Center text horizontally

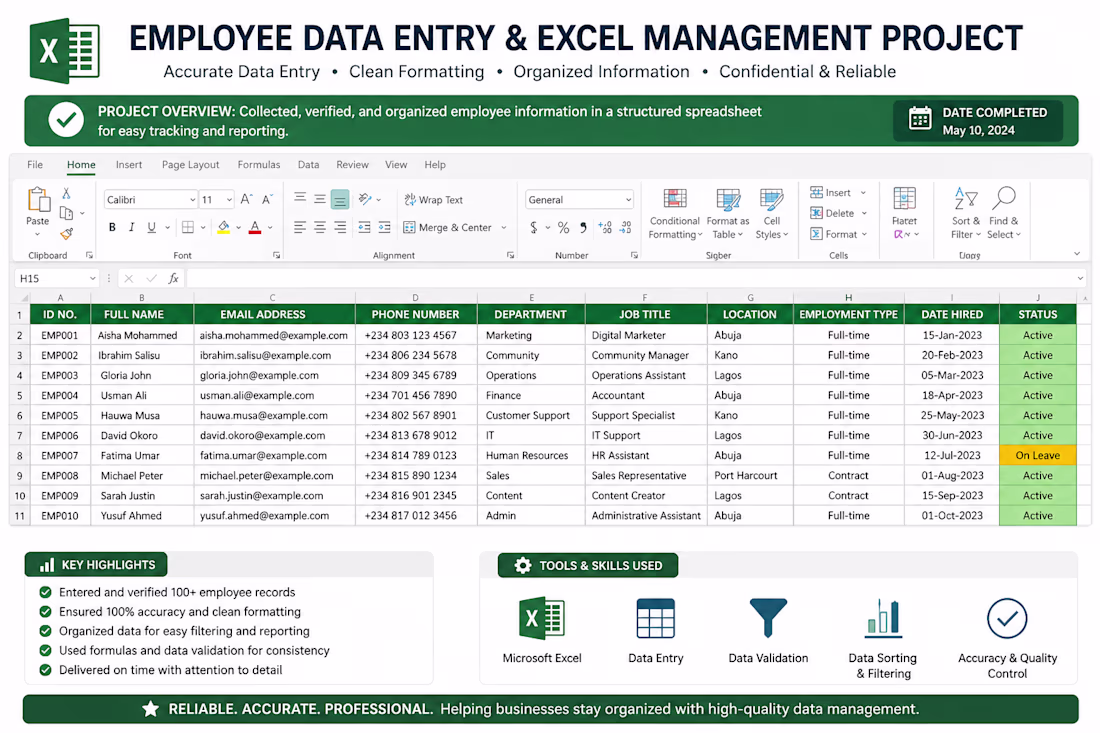319,227
